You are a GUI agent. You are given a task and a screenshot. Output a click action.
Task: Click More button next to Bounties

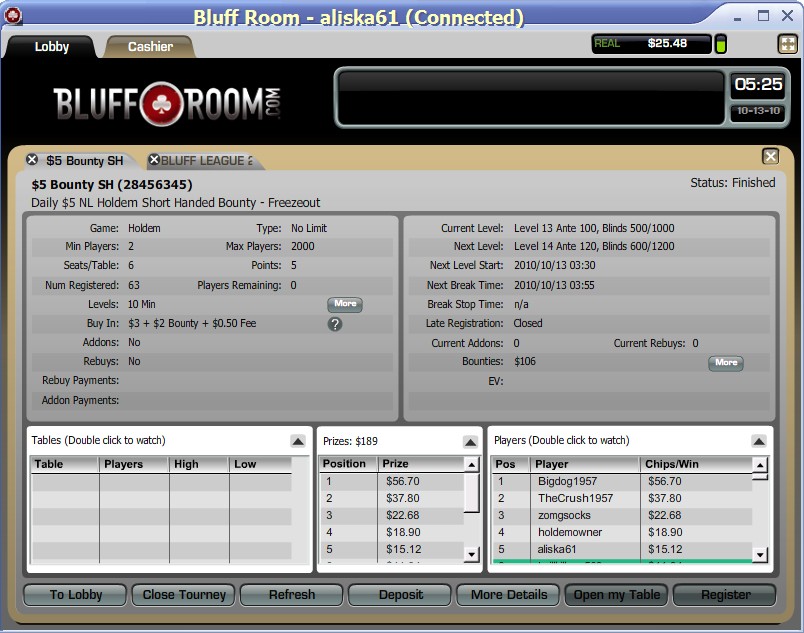pyautogui.click(x=726, y=363)
